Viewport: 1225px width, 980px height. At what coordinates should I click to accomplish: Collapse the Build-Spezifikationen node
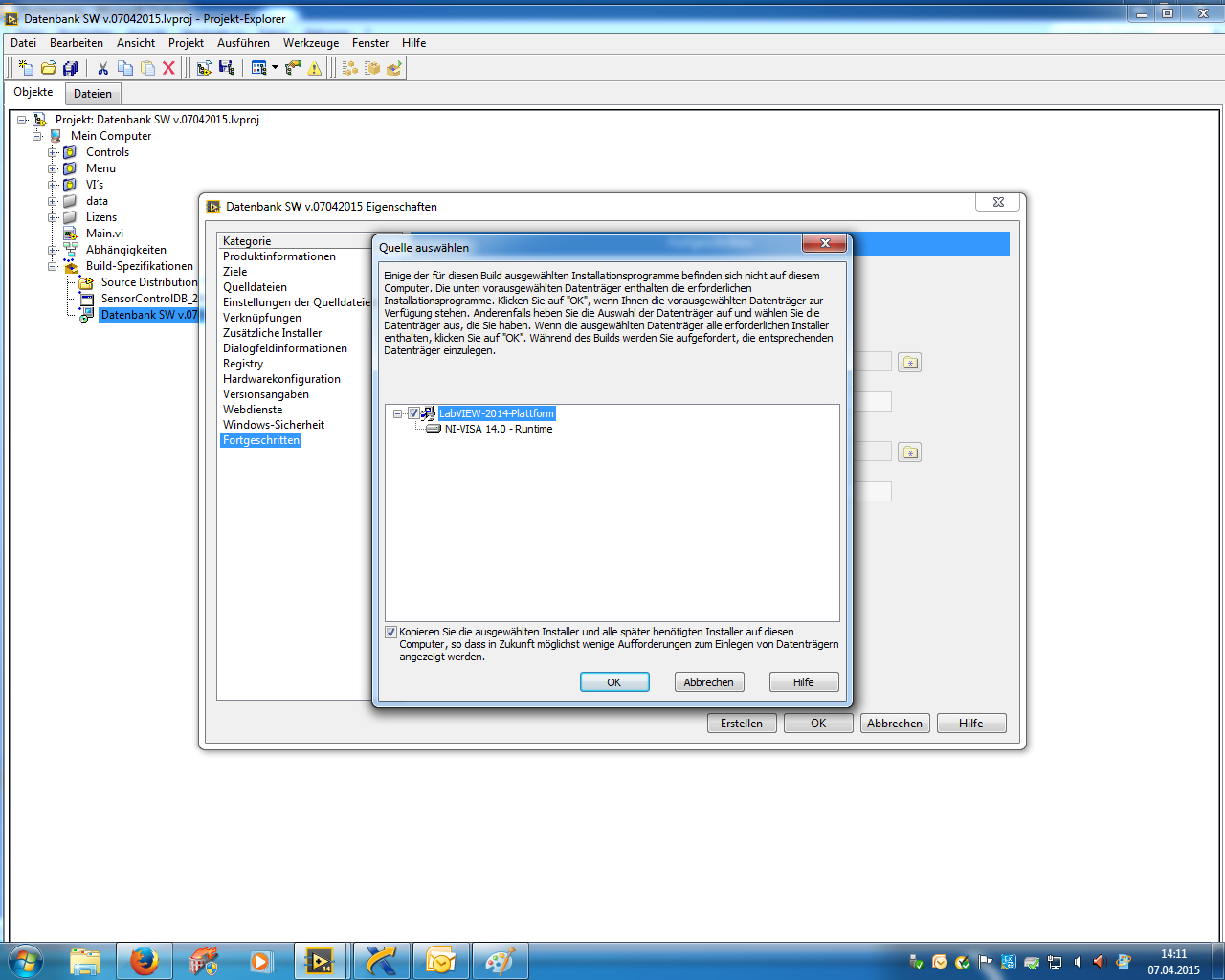click(x=53, y=266)
